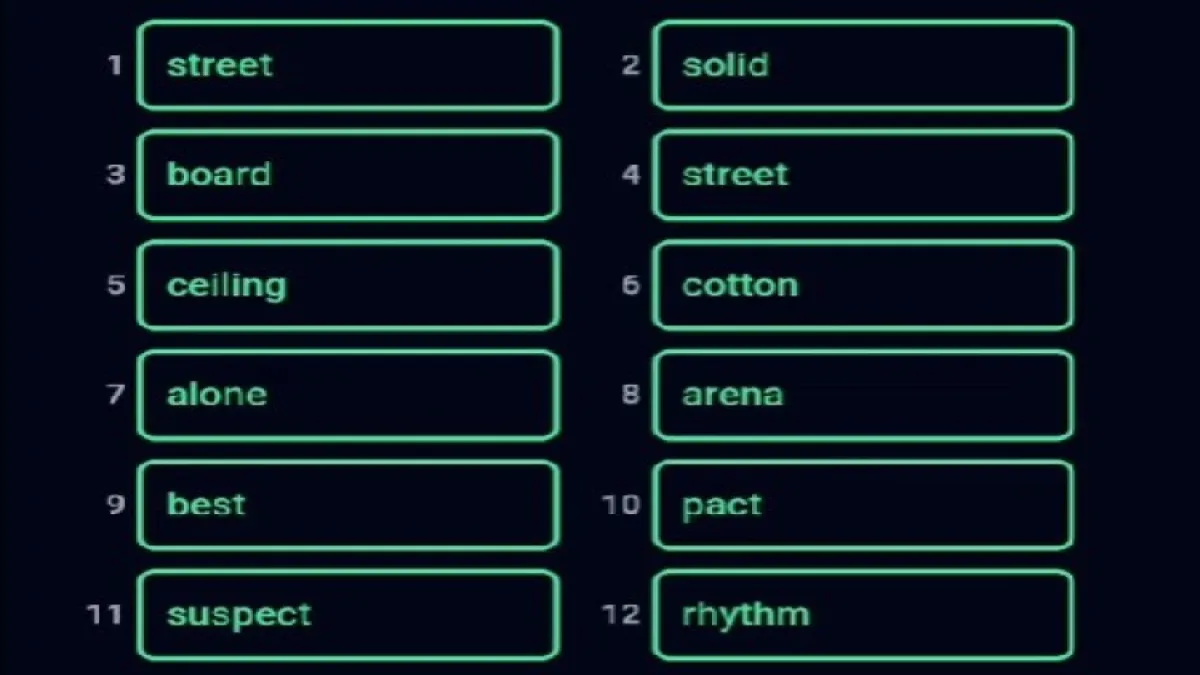Click the number 5 label beside "ceiling"
The image size is (1200, 675).
click(116, 285)
